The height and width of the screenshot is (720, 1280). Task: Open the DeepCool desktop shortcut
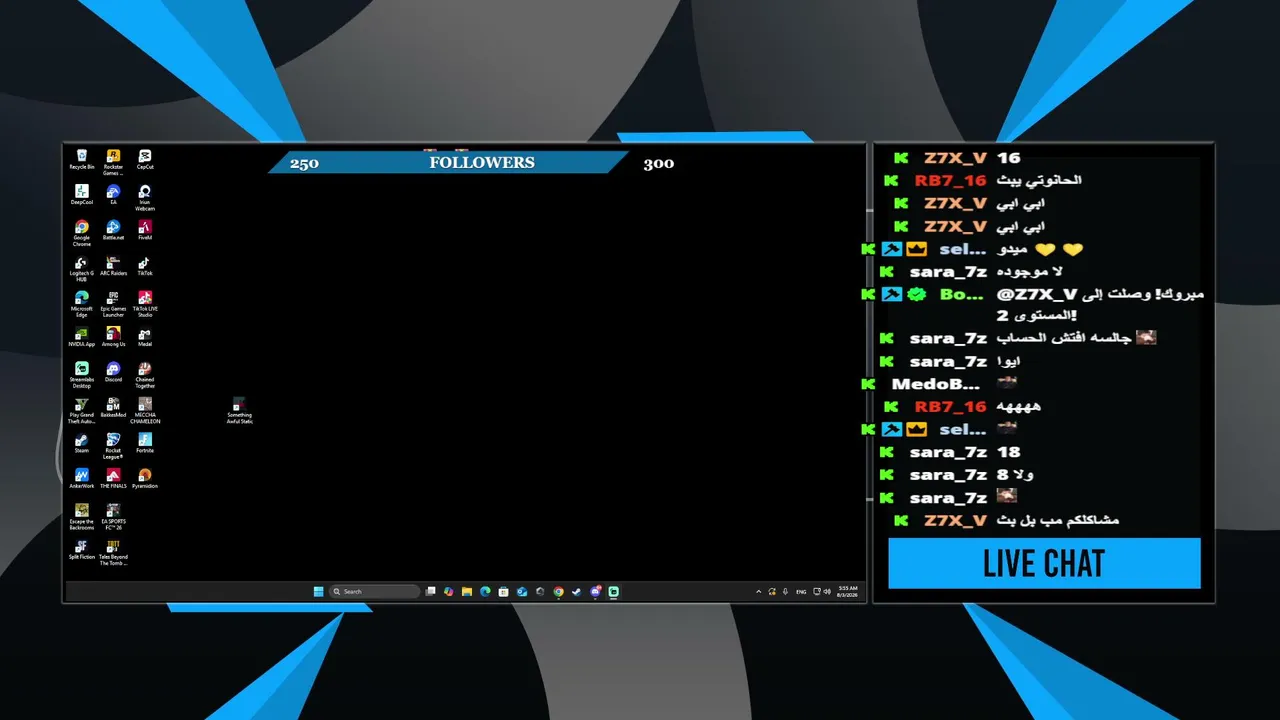82,195
